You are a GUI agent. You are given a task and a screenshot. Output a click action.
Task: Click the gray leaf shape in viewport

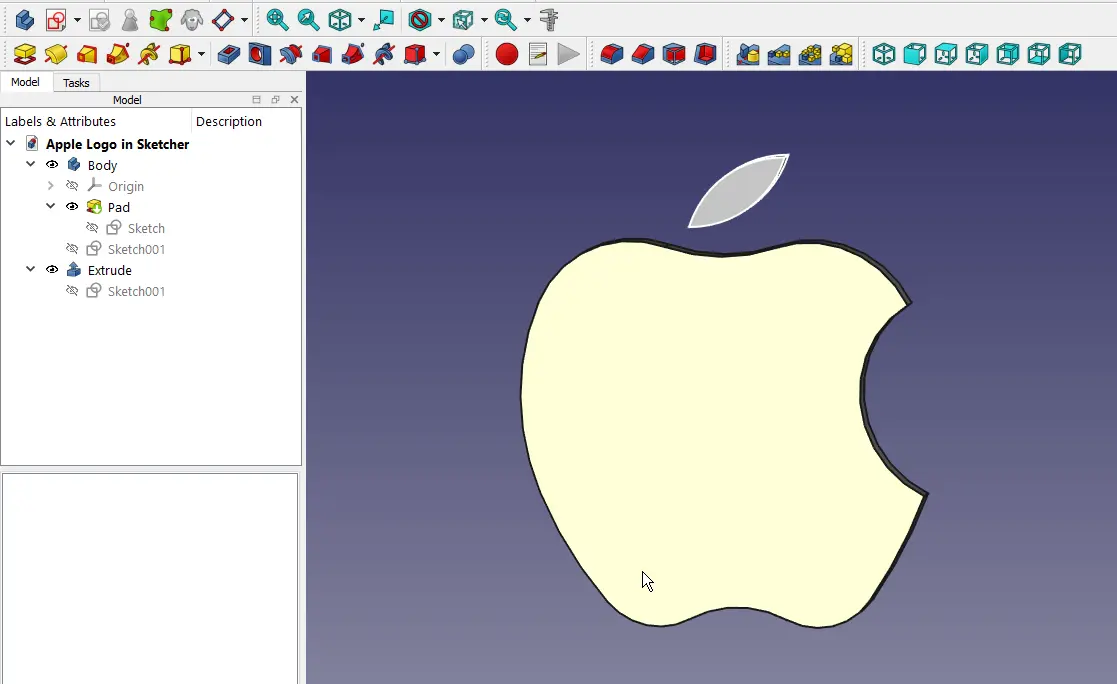coord(738,193)
